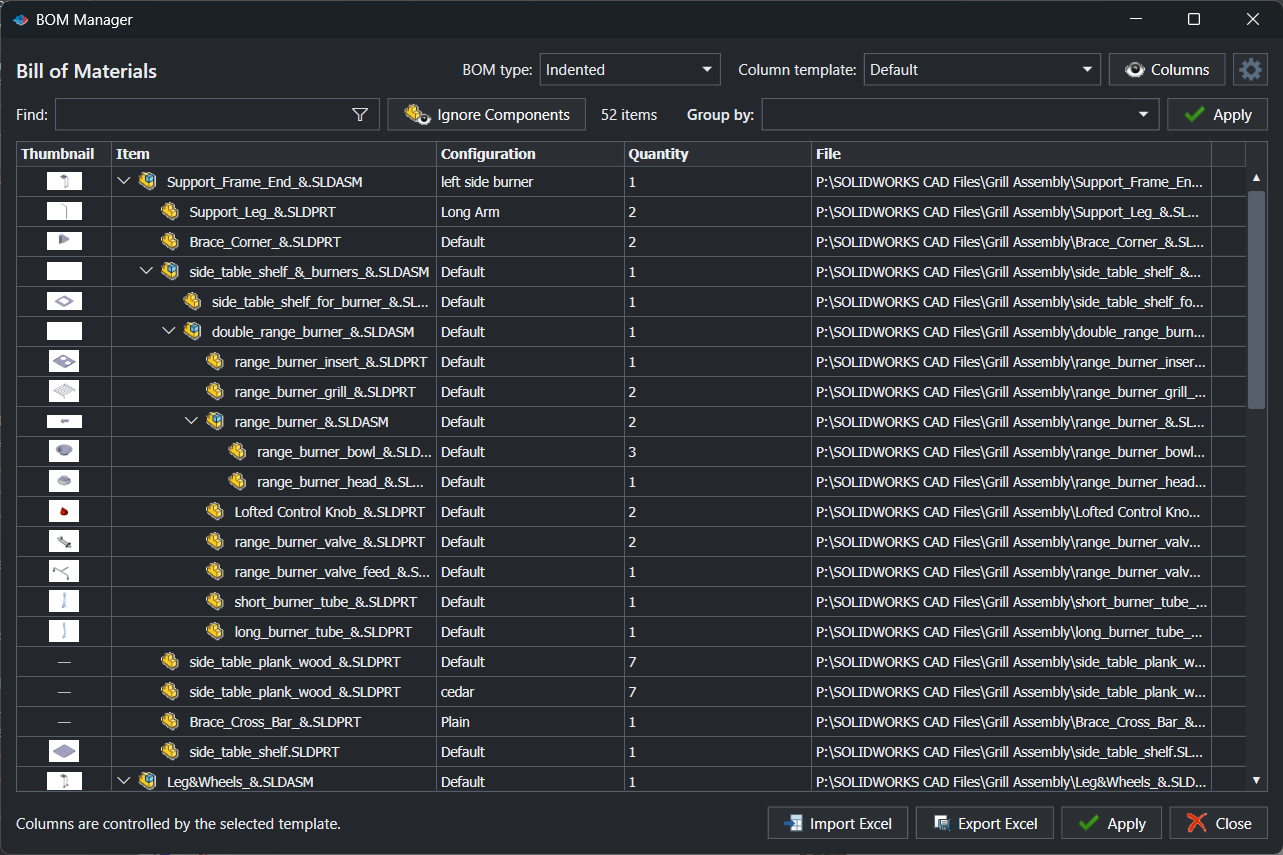
Task: Click the side_table_shelf_for_burner part icon
Action: pyautogui.click(x=193, y=302)
